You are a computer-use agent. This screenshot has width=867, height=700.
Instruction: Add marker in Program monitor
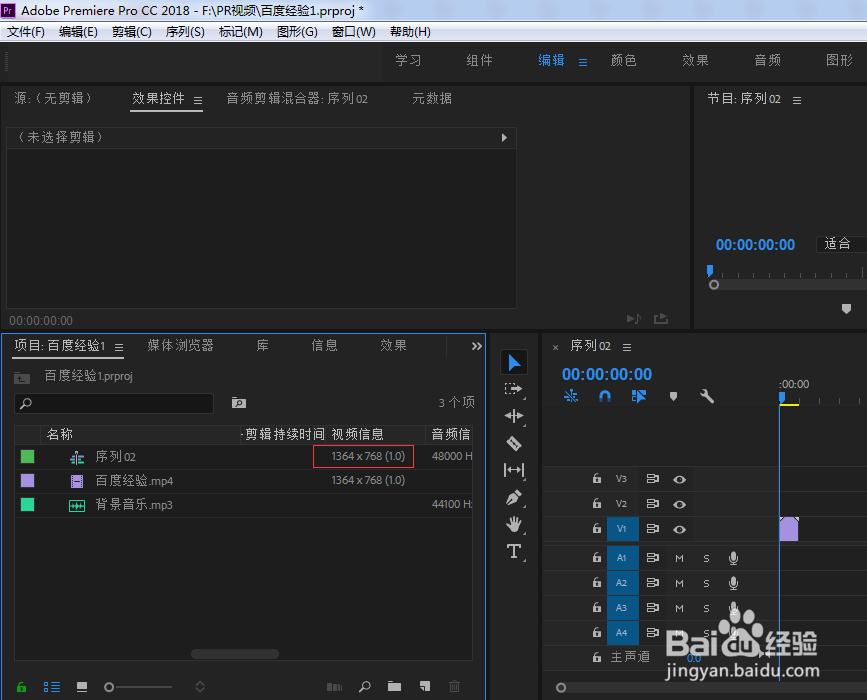pyautogui.click(x=846, y=309)
